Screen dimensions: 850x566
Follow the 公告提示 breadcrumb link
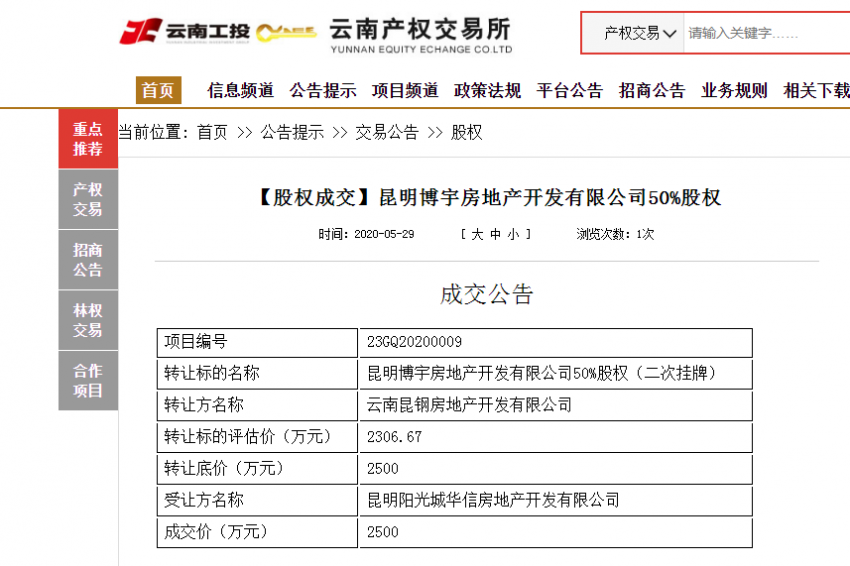pos(292,132)
